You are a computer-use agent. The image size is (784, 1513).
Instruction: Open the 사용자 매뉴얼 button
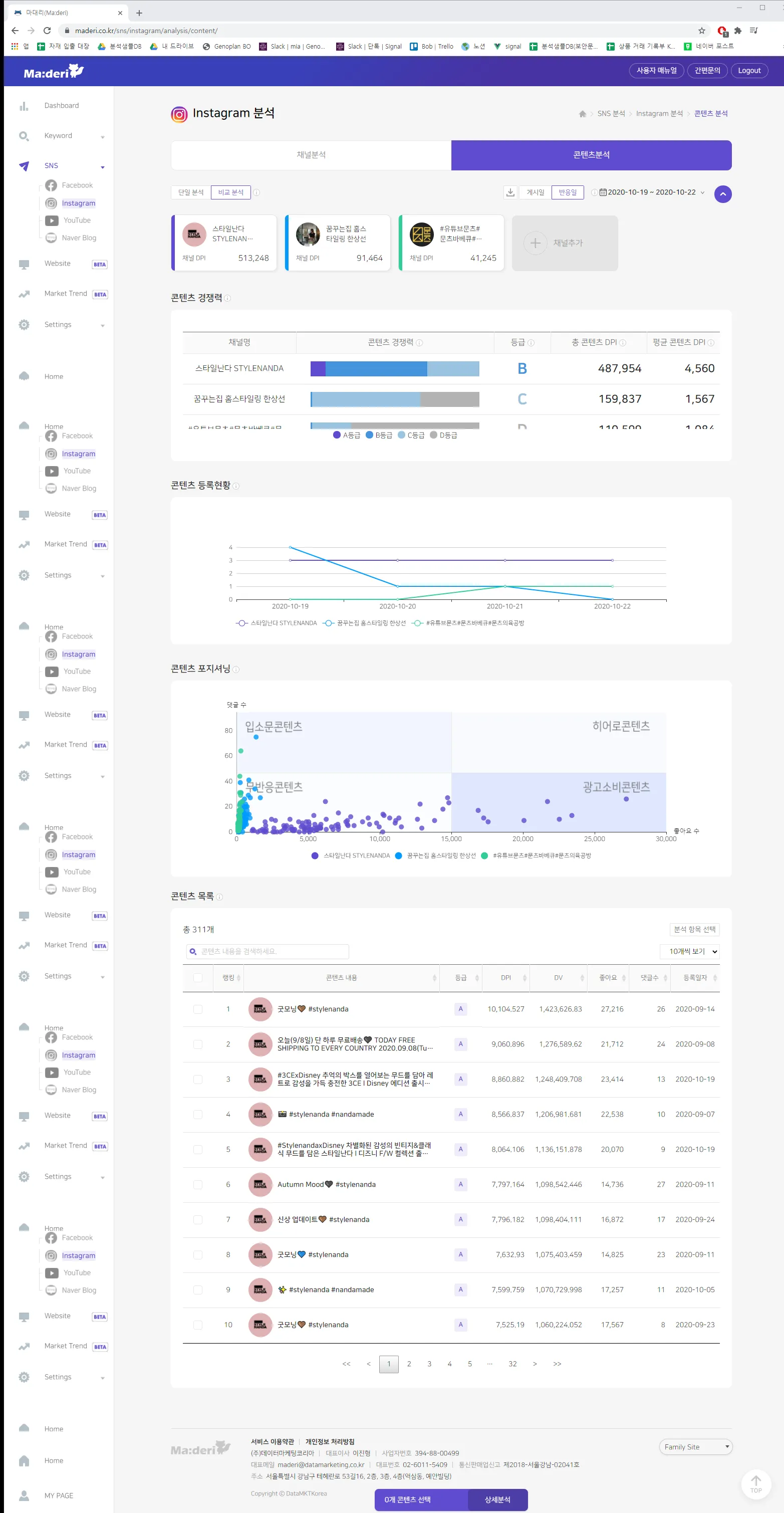click(657, 71)
